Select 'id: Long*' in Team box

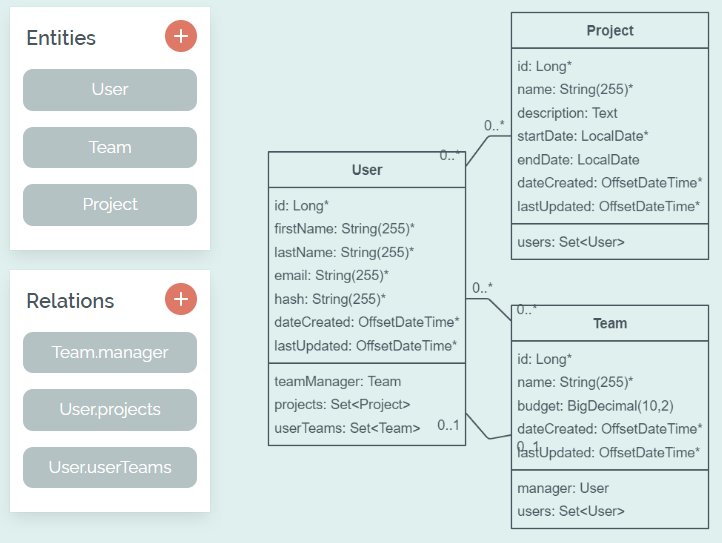[x=544, y=359]
